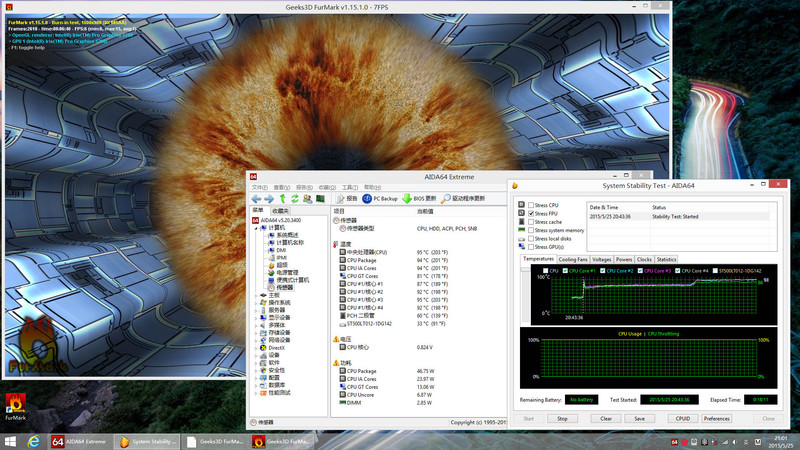Click the Back arrow in AIDA64 toolbar

255,198
